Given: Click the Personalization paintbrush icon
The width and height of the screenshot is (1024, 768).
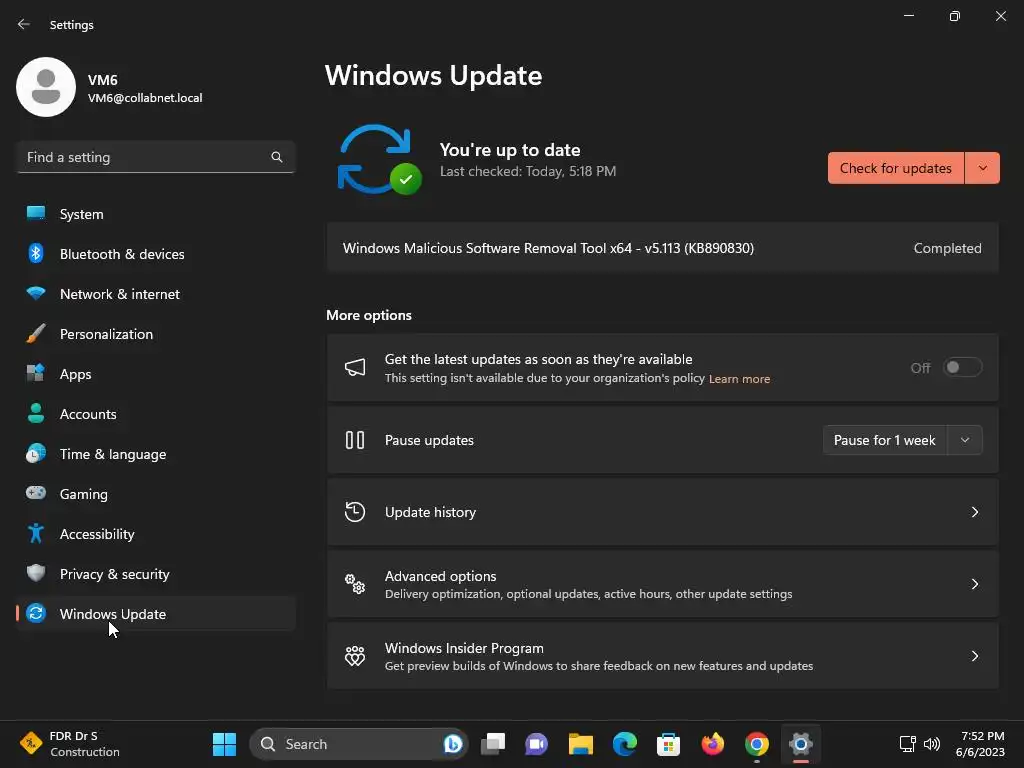Looking at the screenshot, I should (36, 333).
